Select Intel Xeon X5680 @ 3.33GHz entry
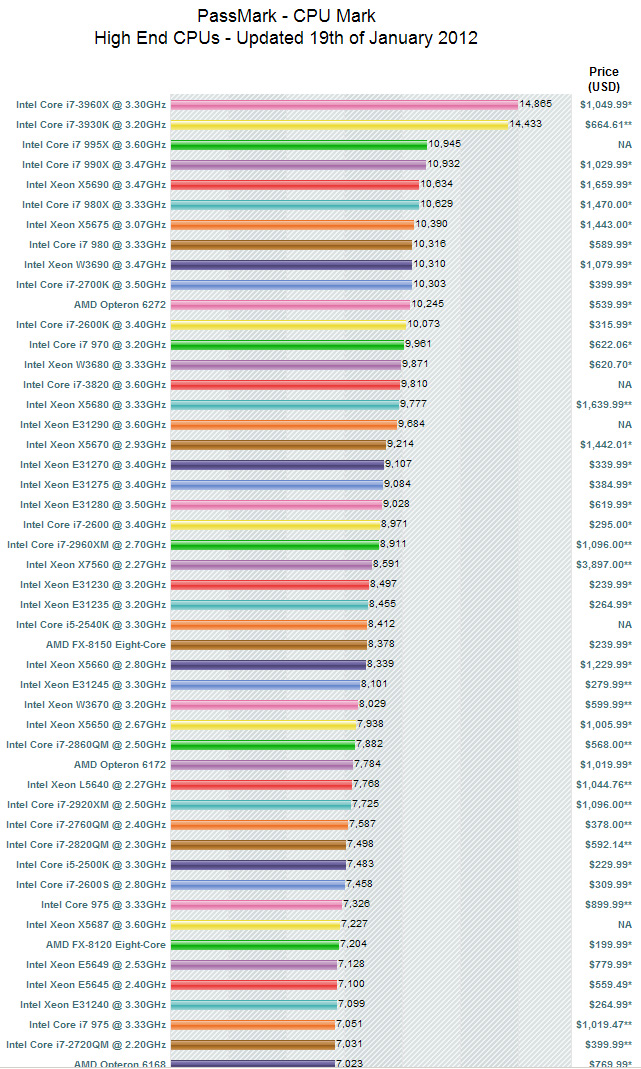This screenshot has width=641, height=1069. [95, 405]
